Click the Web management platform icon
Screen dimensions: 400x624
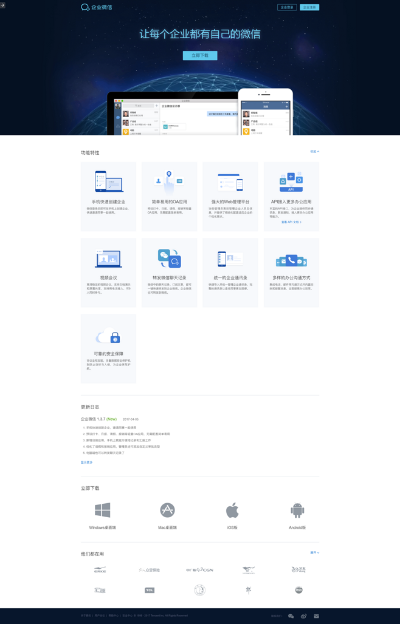pyautogui.click(x=230, y=182)
